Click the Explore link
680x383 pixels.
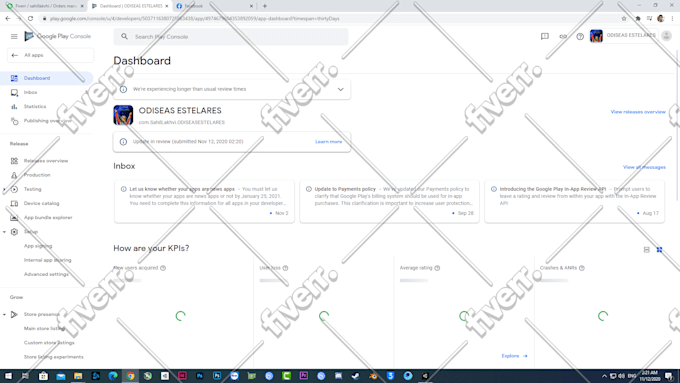[514, 356]
